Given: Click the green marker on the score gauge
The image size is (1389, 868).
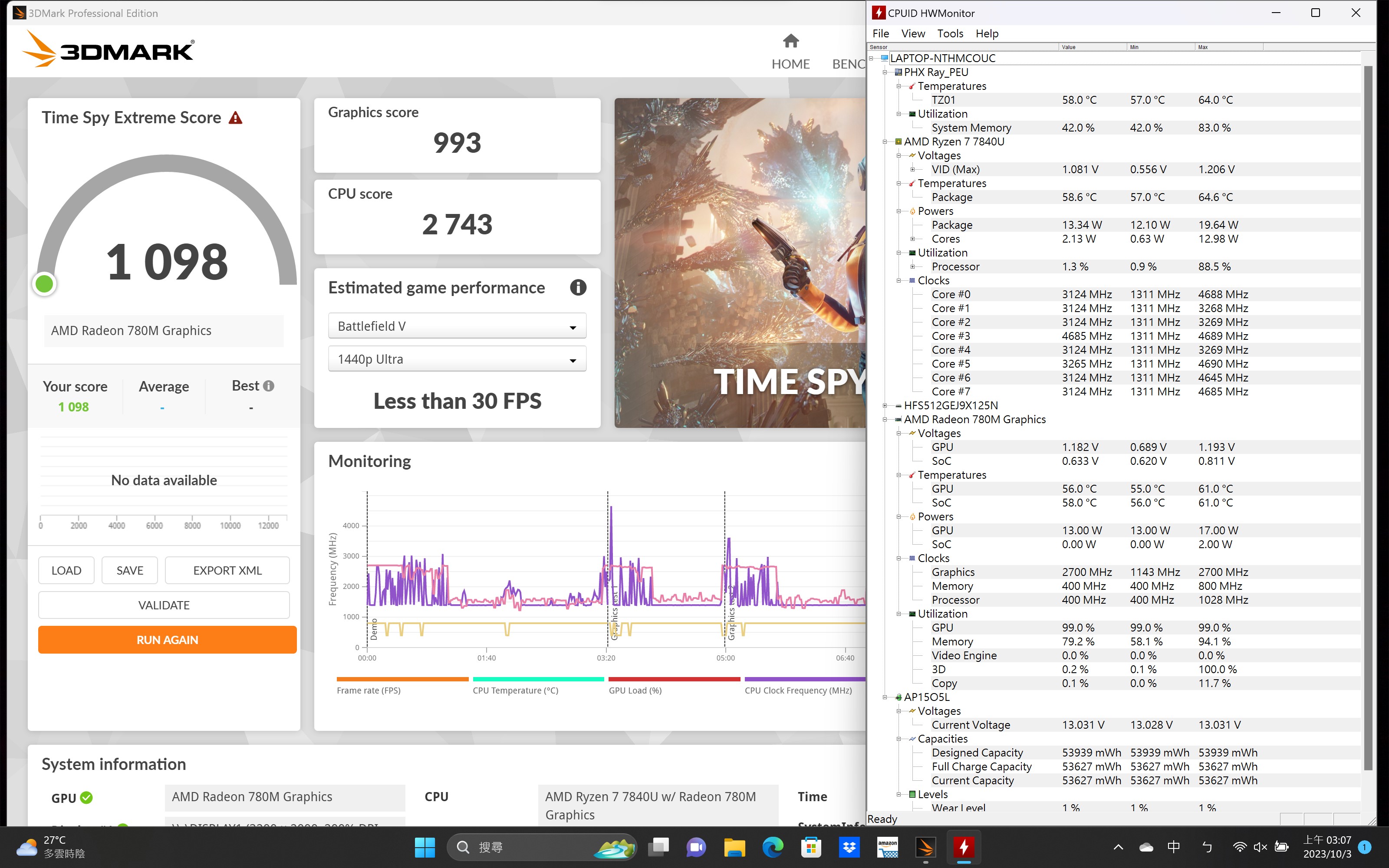Looking at the screenshot, I should pyautogui.click(x=44, y=283).
